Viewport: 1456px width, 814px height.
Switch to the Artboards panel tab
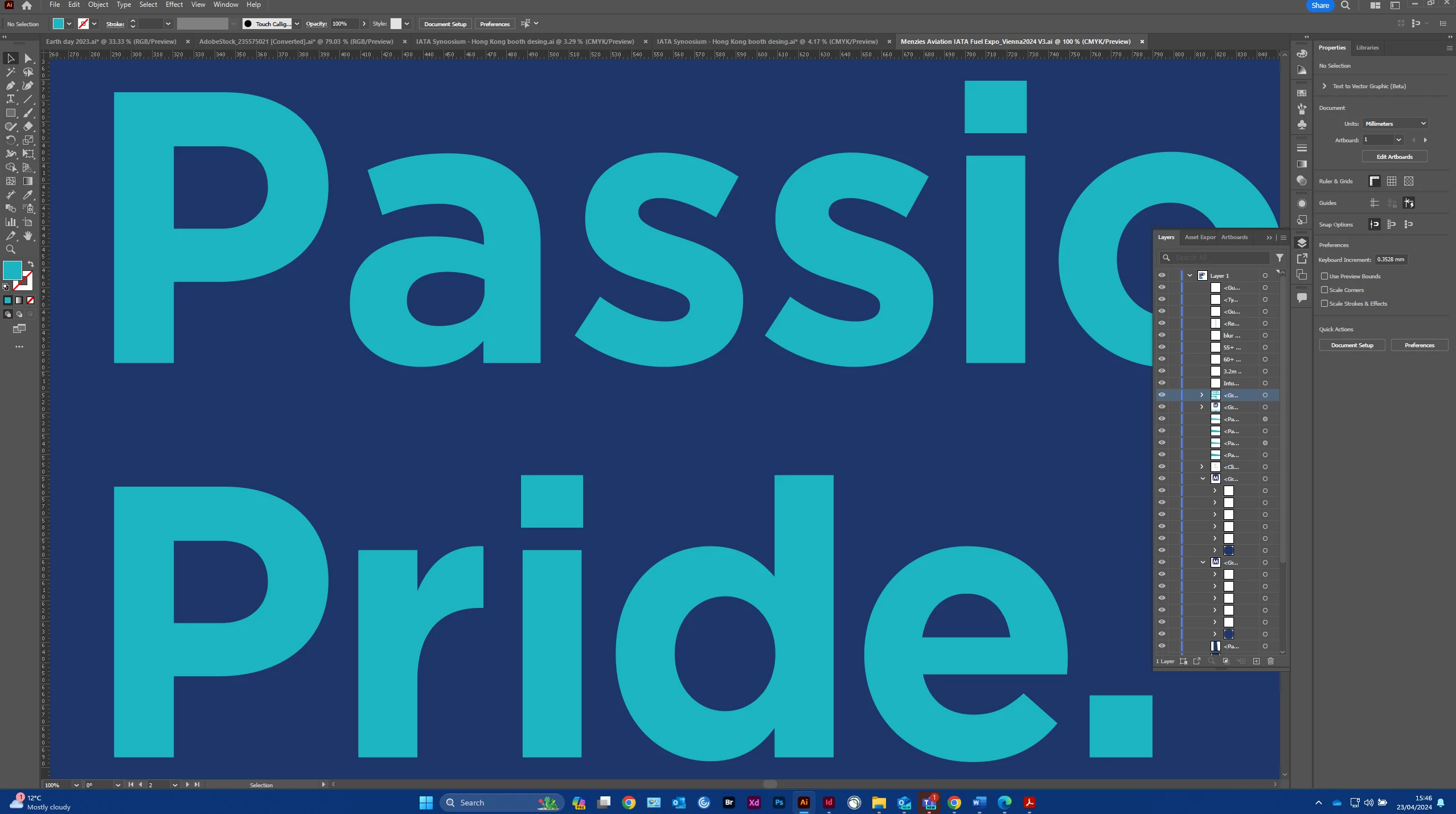coord(1234,237)
